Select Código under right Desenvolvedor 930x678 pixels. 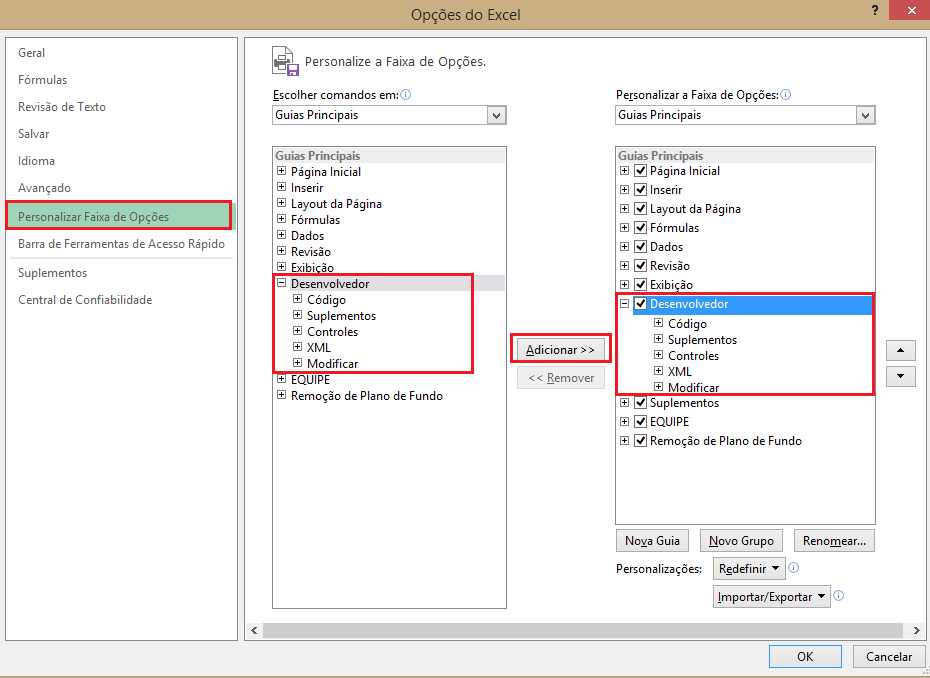coord(687,324)
